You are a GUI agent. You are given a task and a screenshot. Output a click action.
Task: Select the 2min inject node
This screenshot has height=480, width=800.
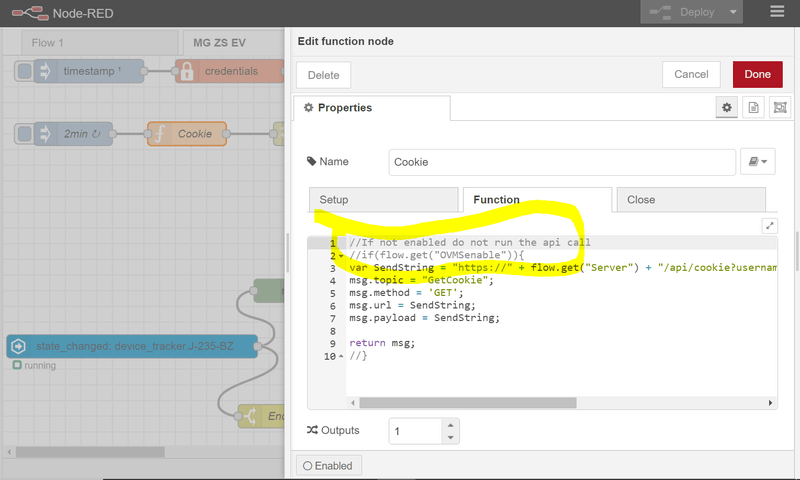coord(73,134)
